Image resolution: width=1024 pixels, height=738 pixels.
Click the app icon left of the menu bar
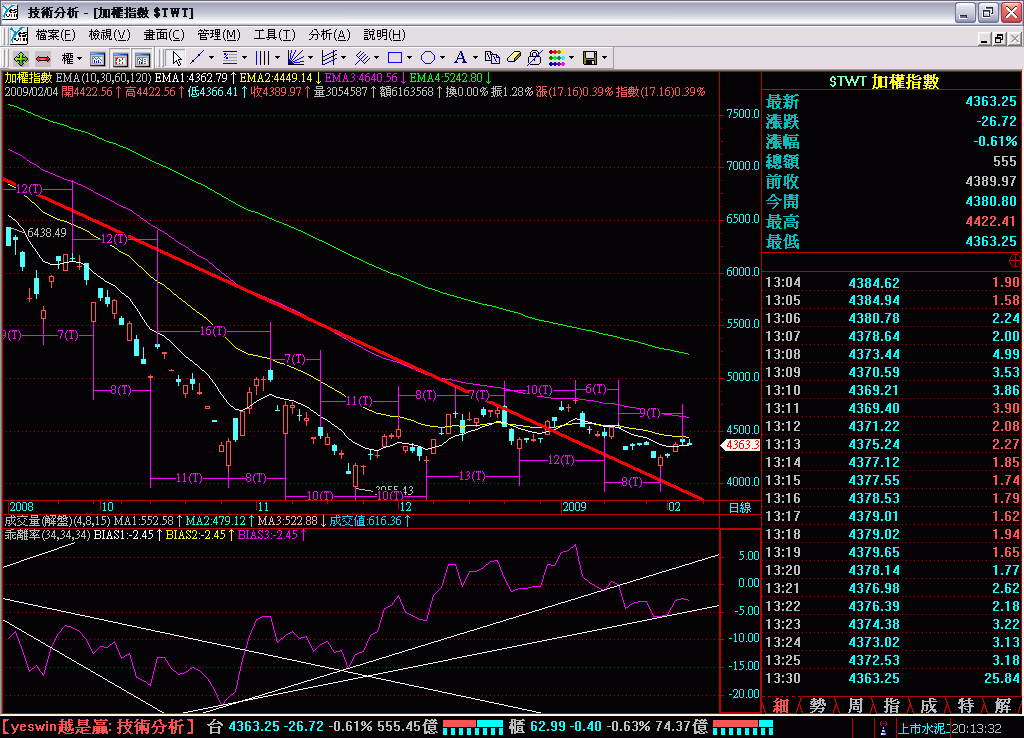[x=19, y=35]
